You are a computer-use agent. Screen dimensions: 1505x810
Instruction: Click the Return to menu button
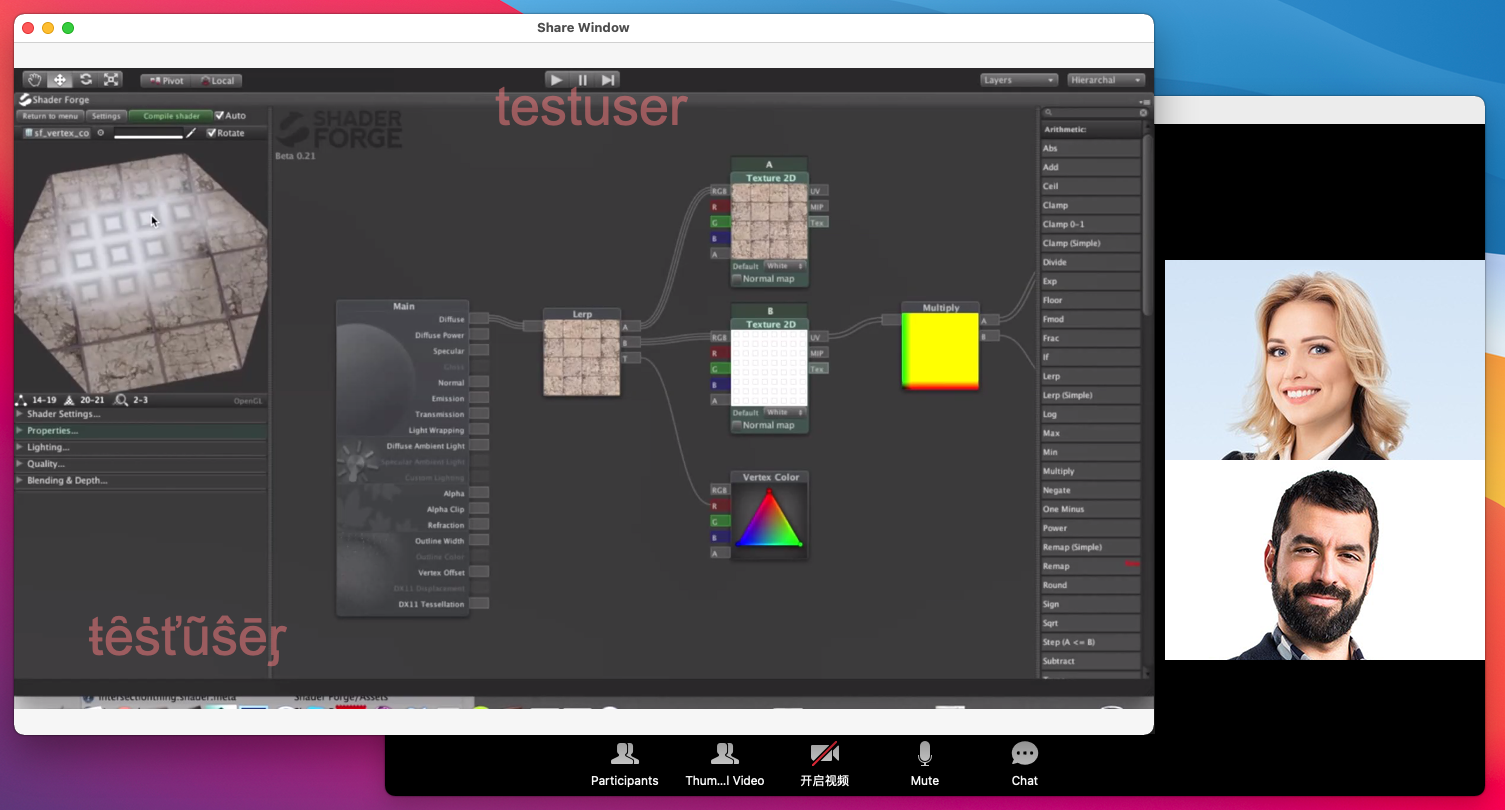50,116
